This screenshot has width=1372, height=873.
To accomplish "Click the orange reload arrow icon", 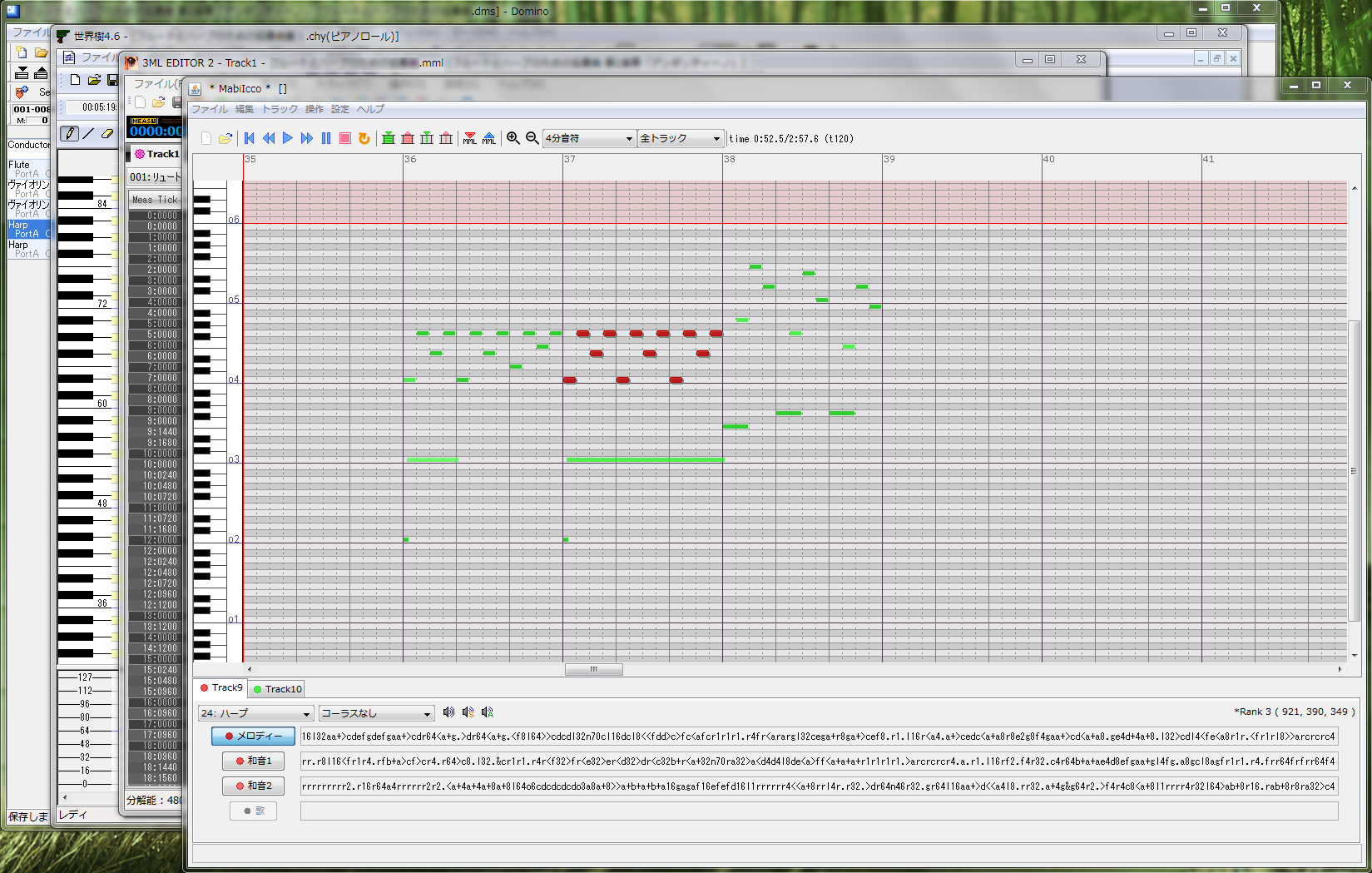I will (x=364, y=138).
